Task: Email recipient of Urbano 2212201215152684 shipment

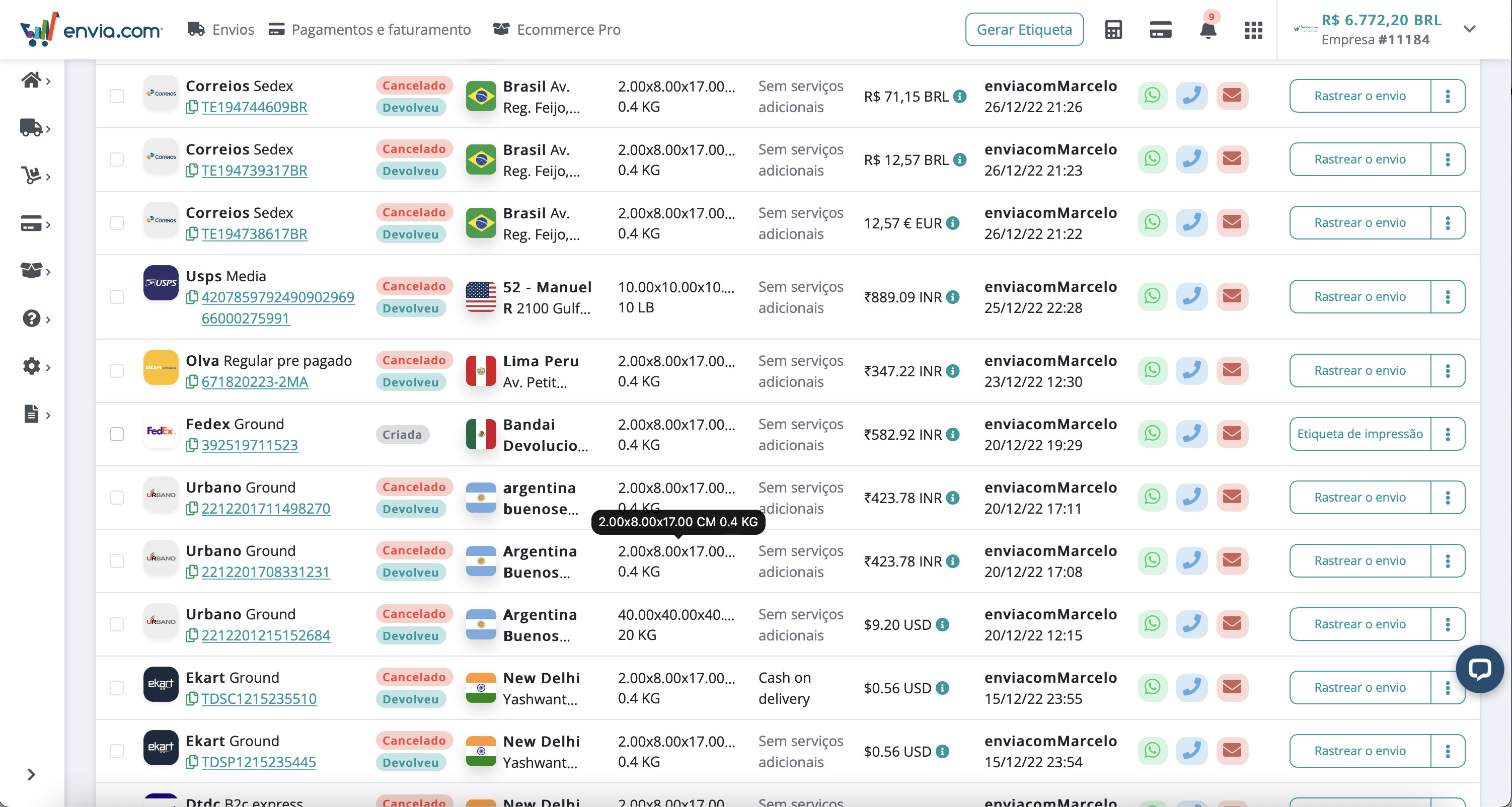Action: pyautogui.click(x=1232, y=624)
